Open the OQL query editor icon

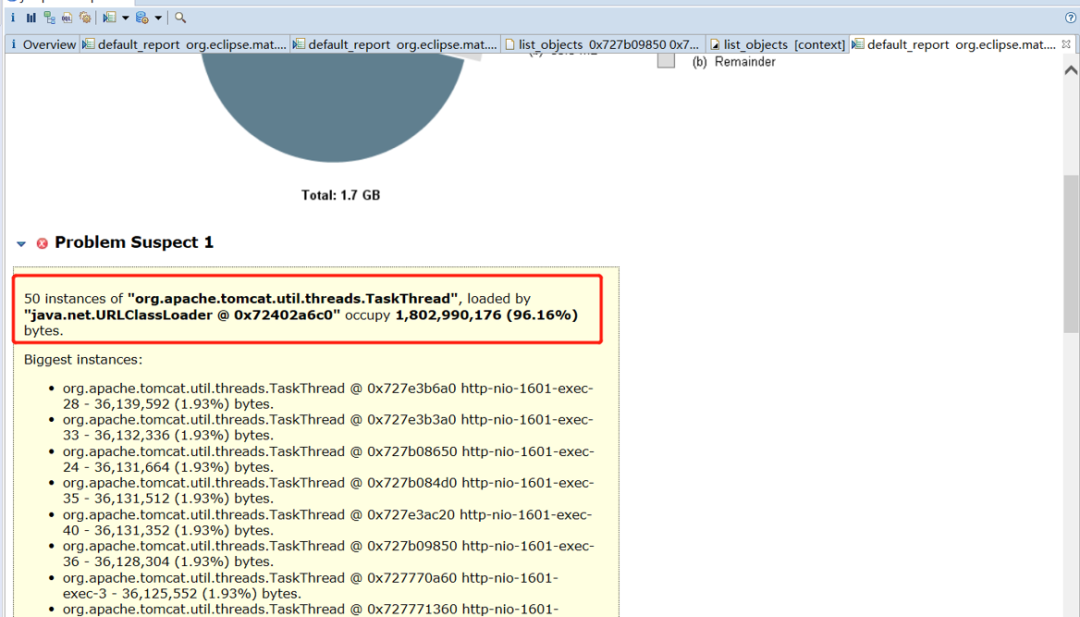pos(67,18)
